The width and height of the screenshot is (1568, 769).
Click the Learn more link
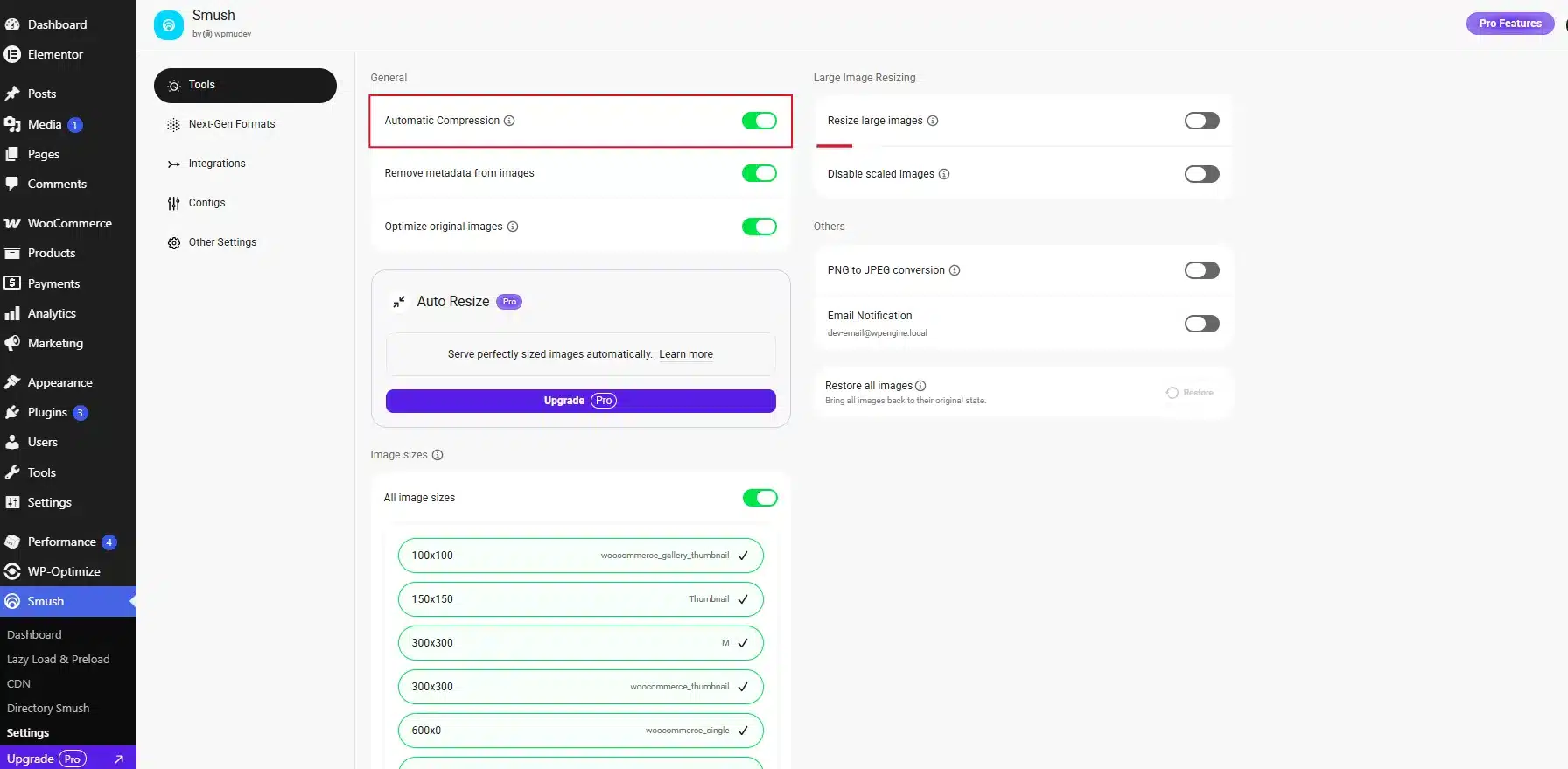686,354
